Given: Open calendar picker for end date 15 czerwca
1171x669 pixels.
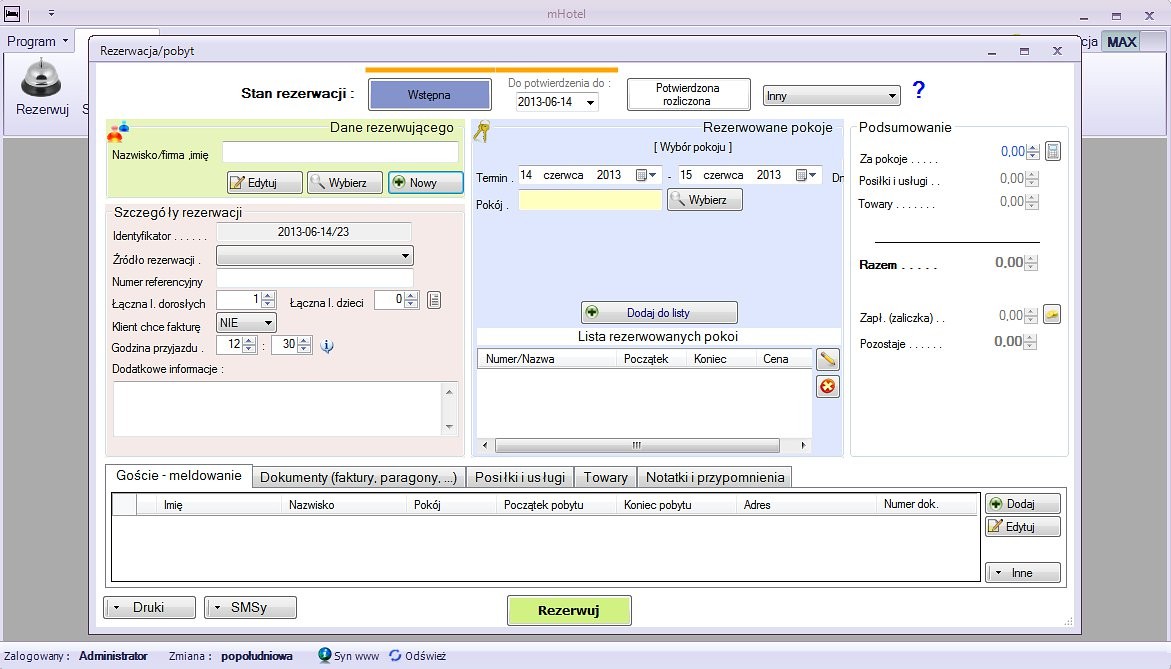Looking at the screenshot, I should click(806, 175).
